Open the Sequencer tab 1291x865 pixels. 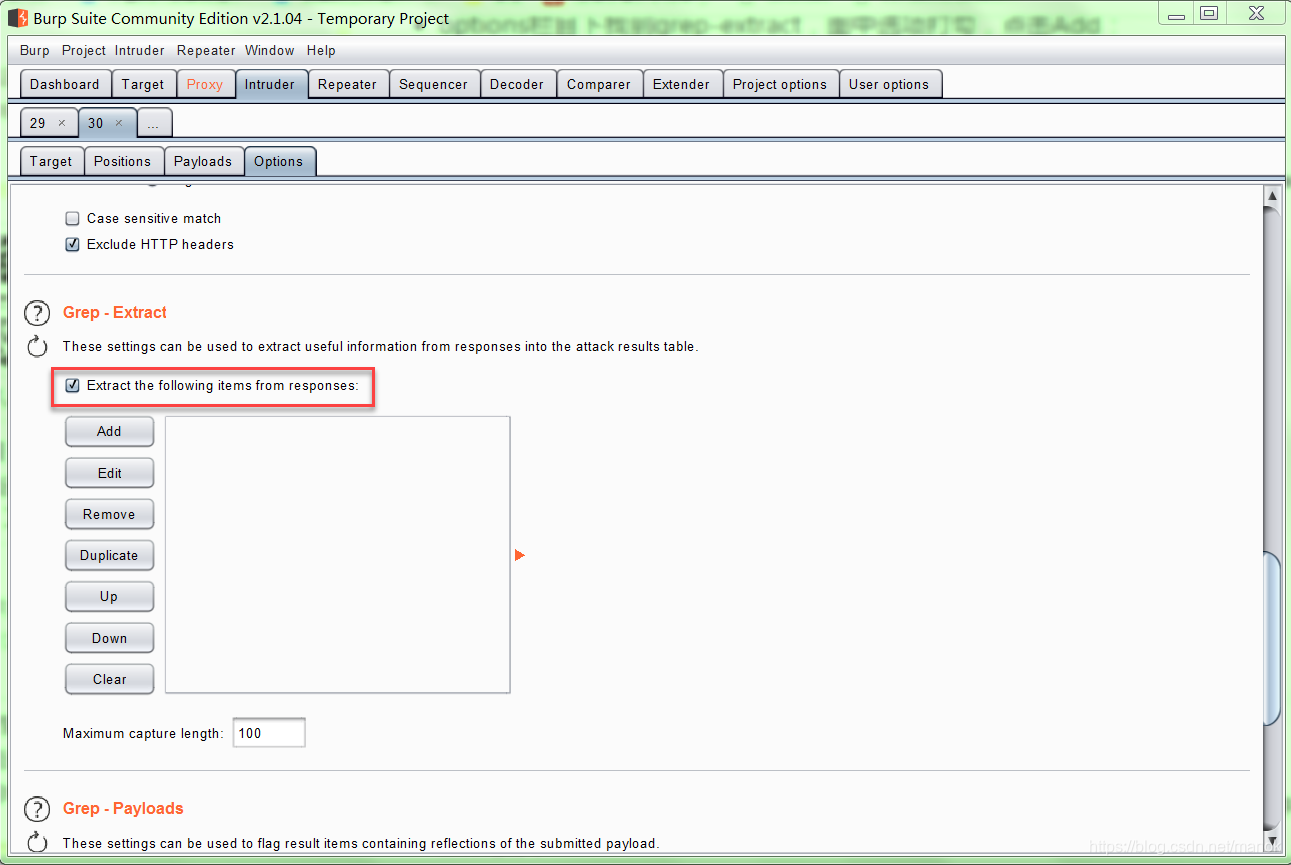click(x=433, y=84)
